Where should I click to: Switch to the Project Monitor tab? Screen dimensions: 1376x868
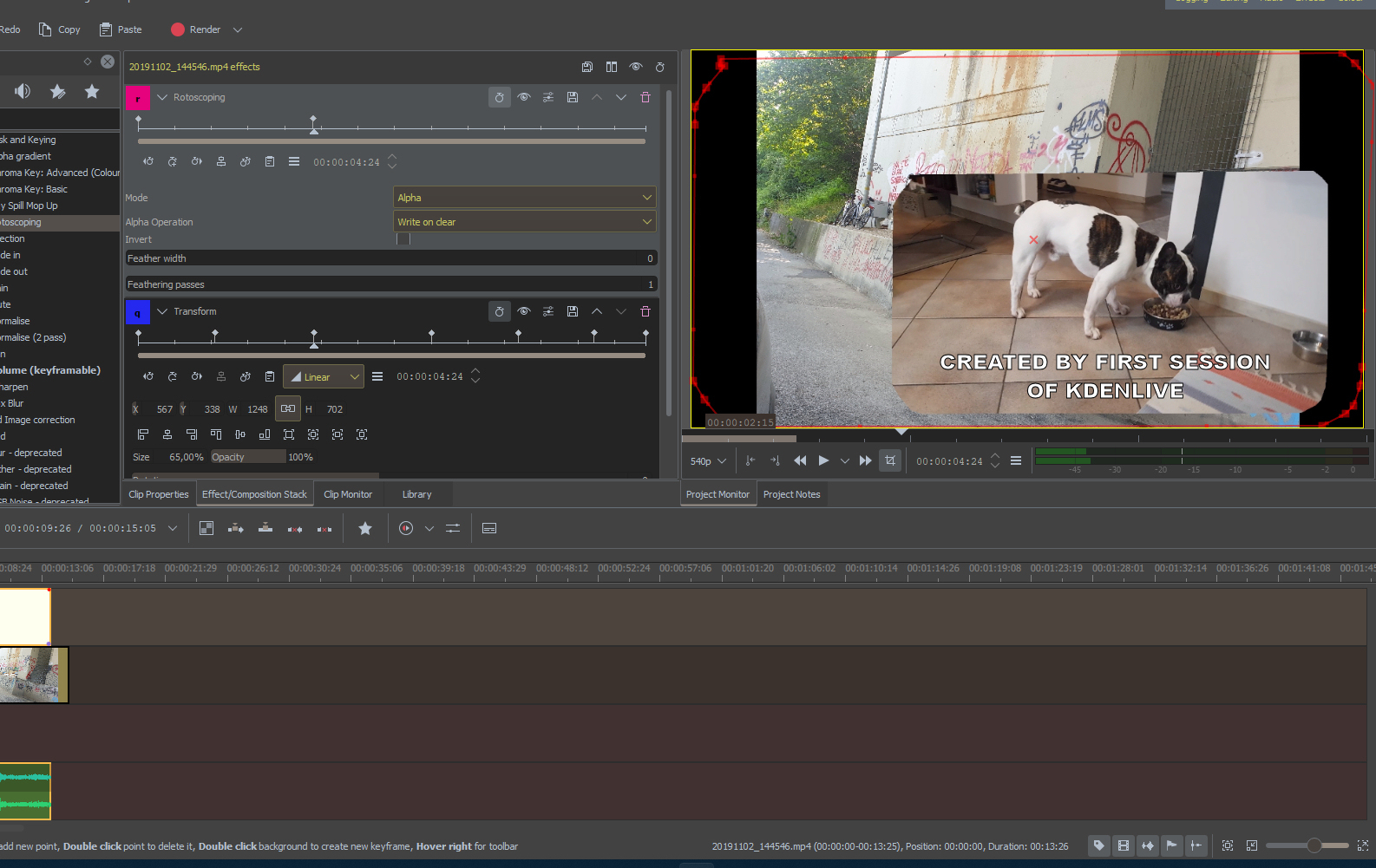718,494
